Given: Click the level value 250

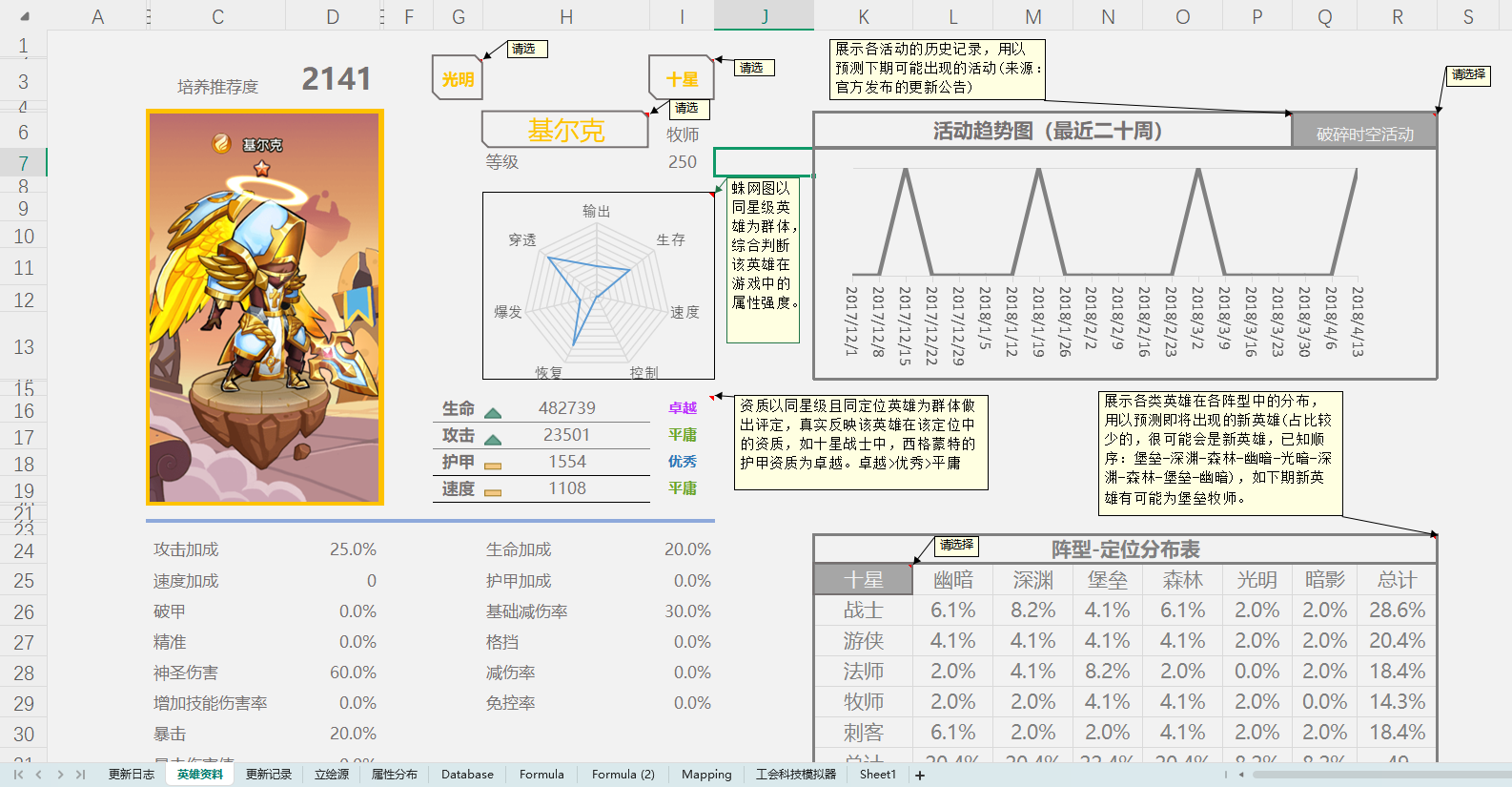Looking at the screenshot, I should click(x=683, y=162).
